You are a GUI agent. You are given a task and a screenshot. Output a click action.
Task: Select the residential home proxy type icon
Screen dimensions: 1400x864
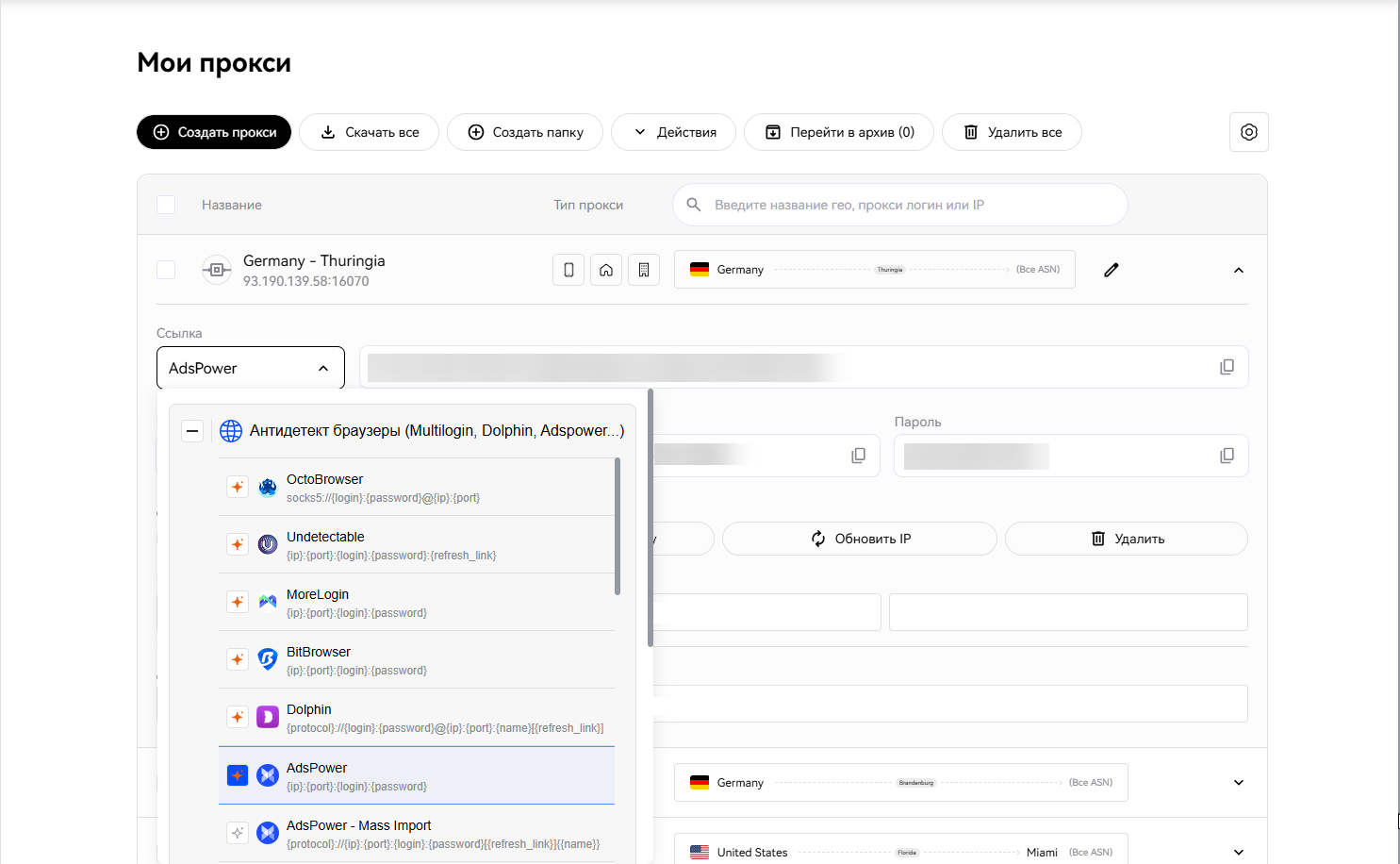click(x=606, y=270)
